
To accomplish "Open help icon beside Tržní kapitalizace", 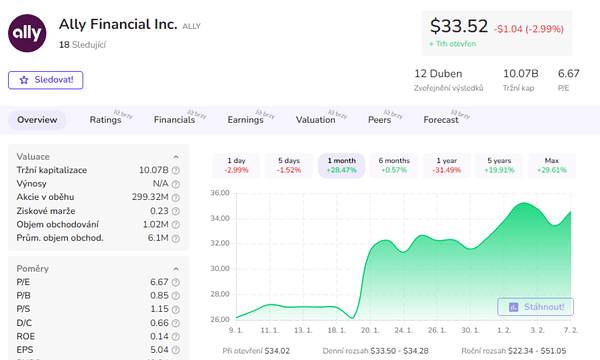I will coord(176,170).
